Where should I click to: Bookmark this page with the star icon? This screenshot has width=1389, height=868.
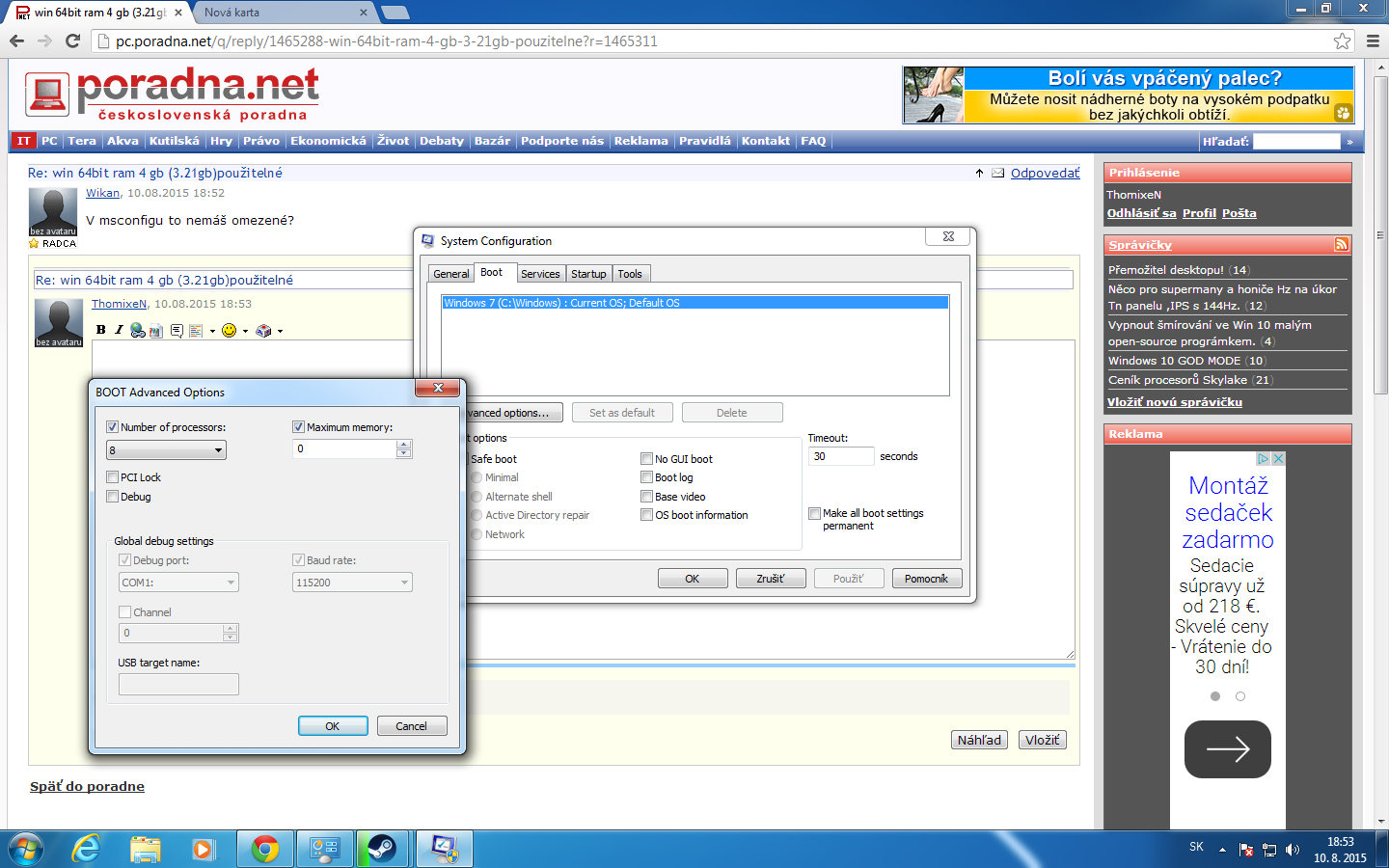[1342, 41]
